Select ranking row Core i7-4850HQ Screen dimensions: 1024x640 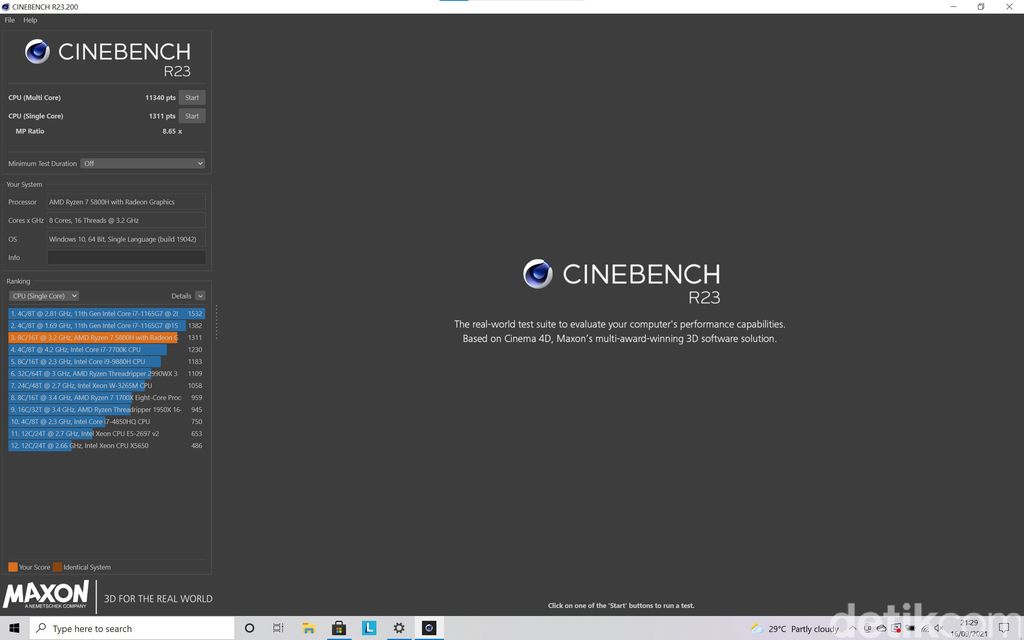106,421
